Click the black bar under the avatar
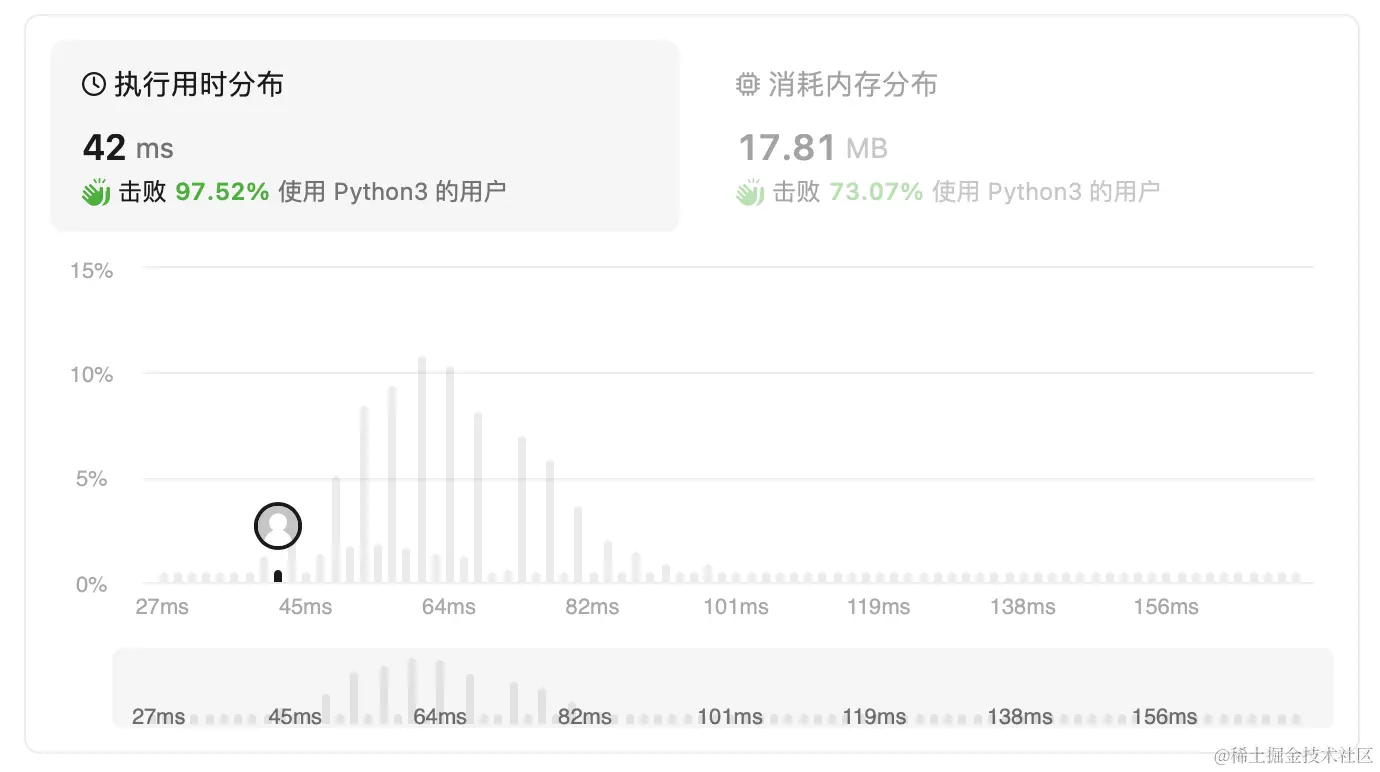This screenshot has width=1380, height=772. 278,576
